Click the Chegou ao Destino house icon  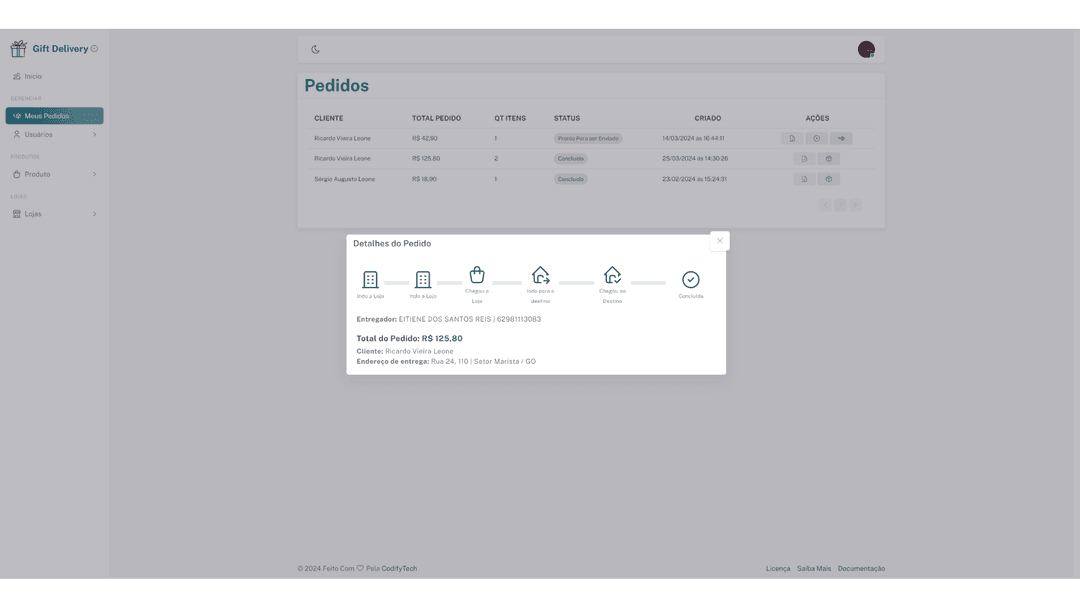coord(612,275)
